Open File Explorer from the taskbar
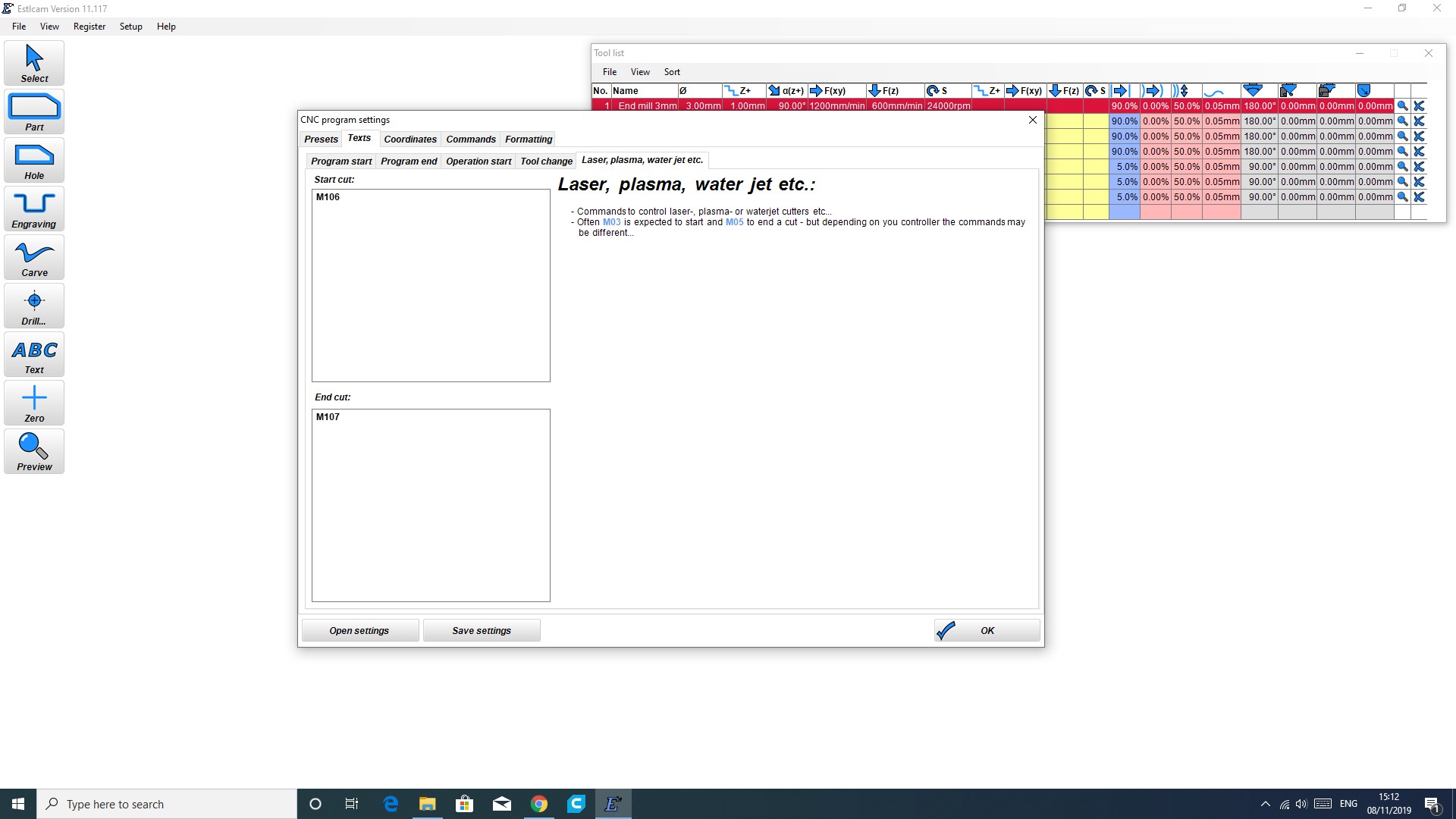Viewport: 1456px width, 819px height. pos(428,804)
